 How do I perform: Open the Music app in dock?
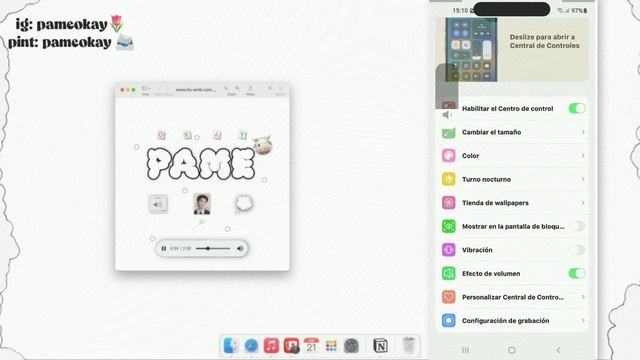(271, 346)
